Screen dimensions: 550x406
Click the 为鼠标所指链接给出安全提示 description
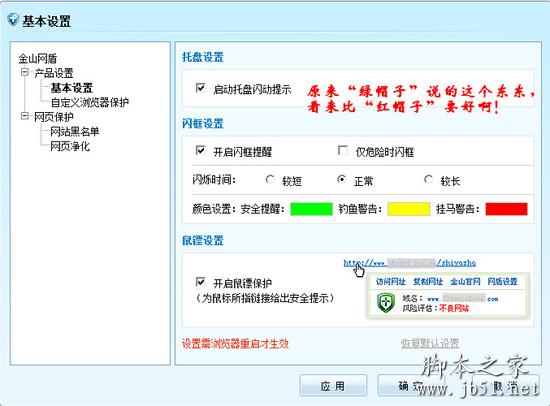tap(265, 298)
